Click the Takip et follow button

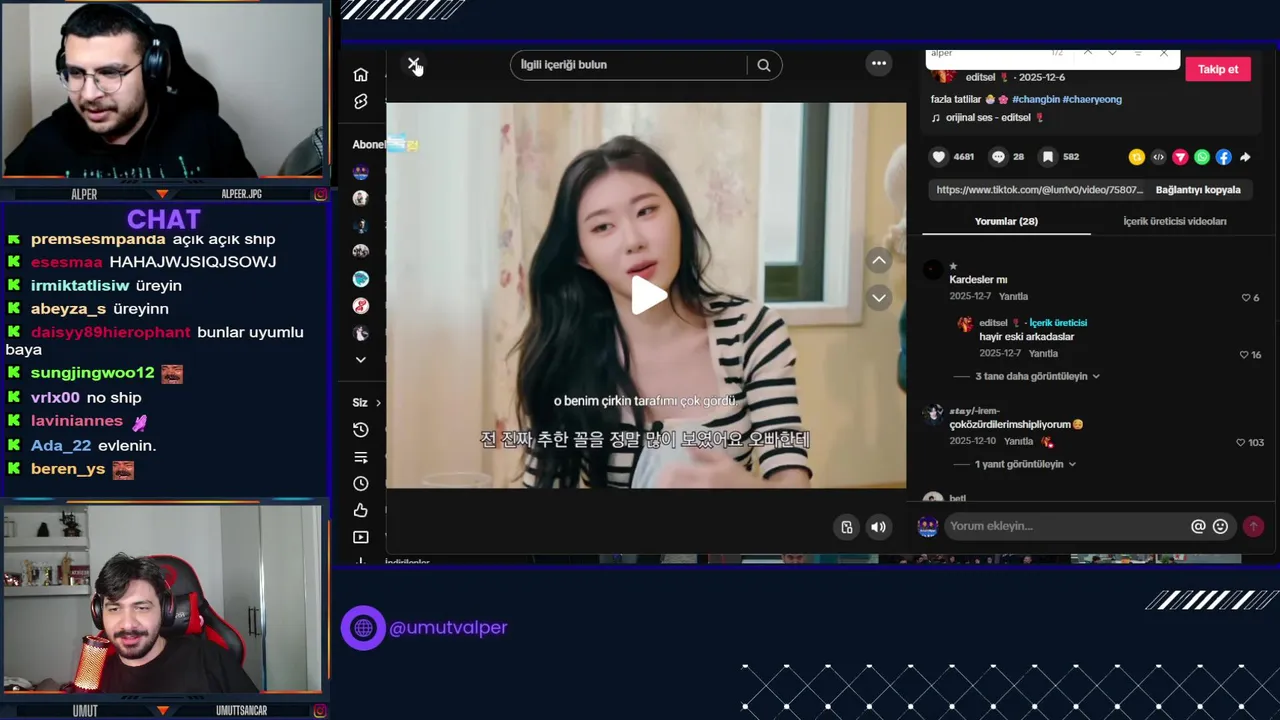[1218, 69]
